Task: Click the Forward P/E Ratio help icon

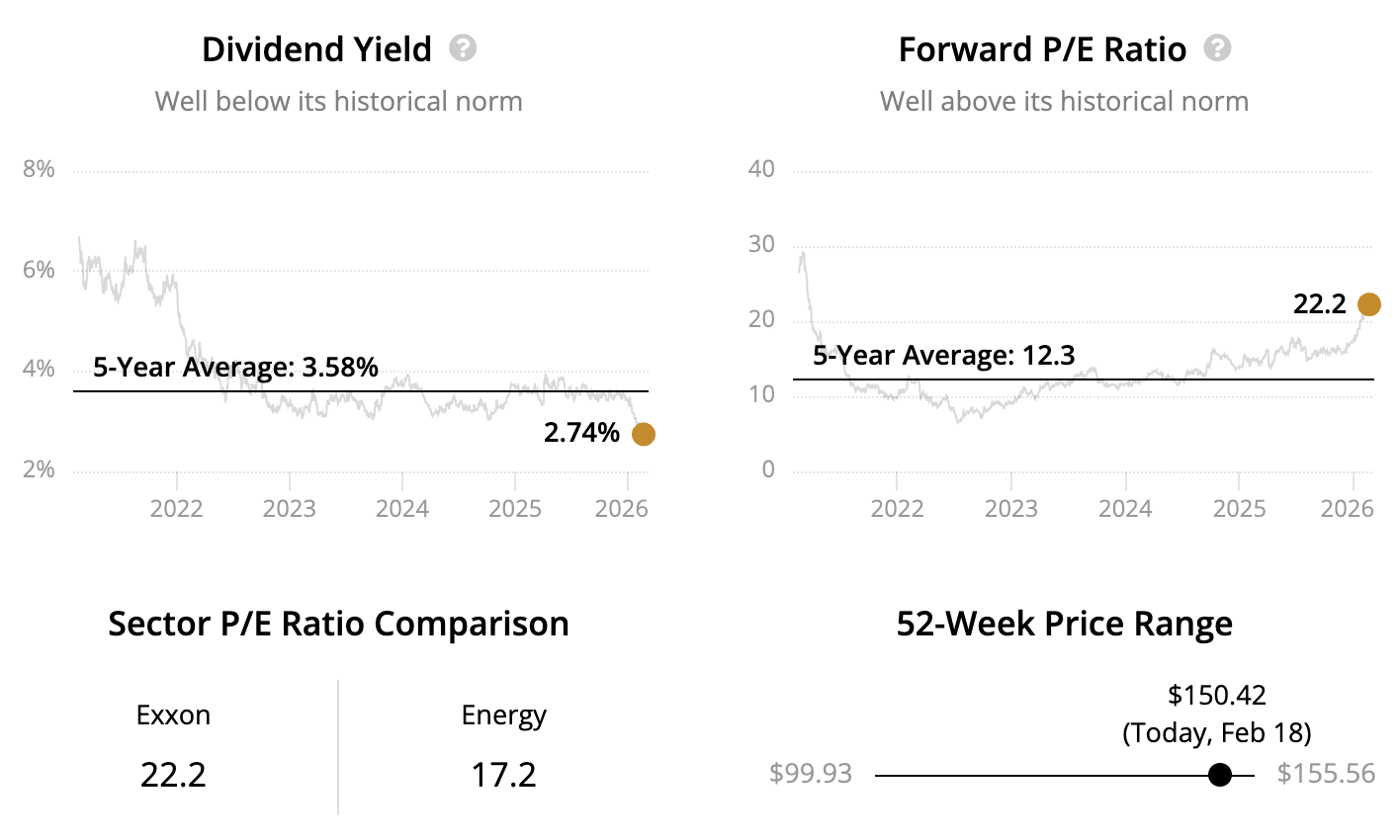Action: 1217,48
